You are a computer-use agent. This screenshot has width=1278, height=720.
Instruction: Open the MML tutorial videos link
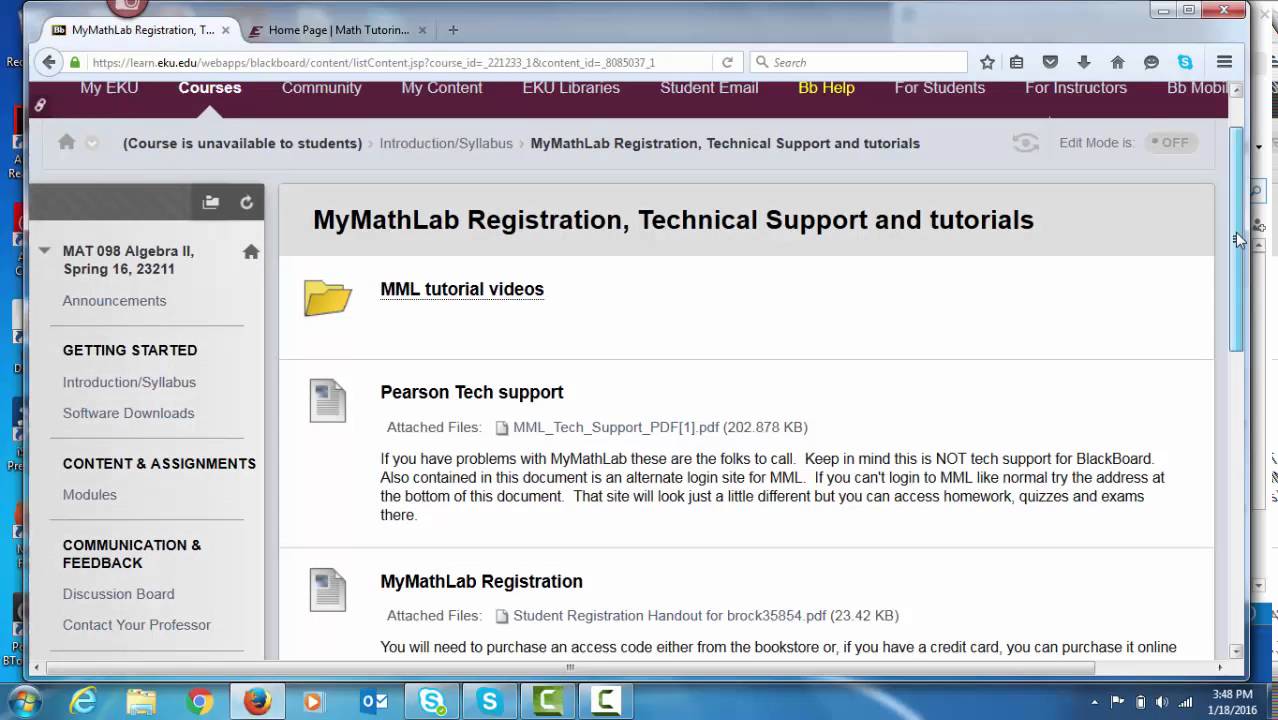(x=462, y=289)
